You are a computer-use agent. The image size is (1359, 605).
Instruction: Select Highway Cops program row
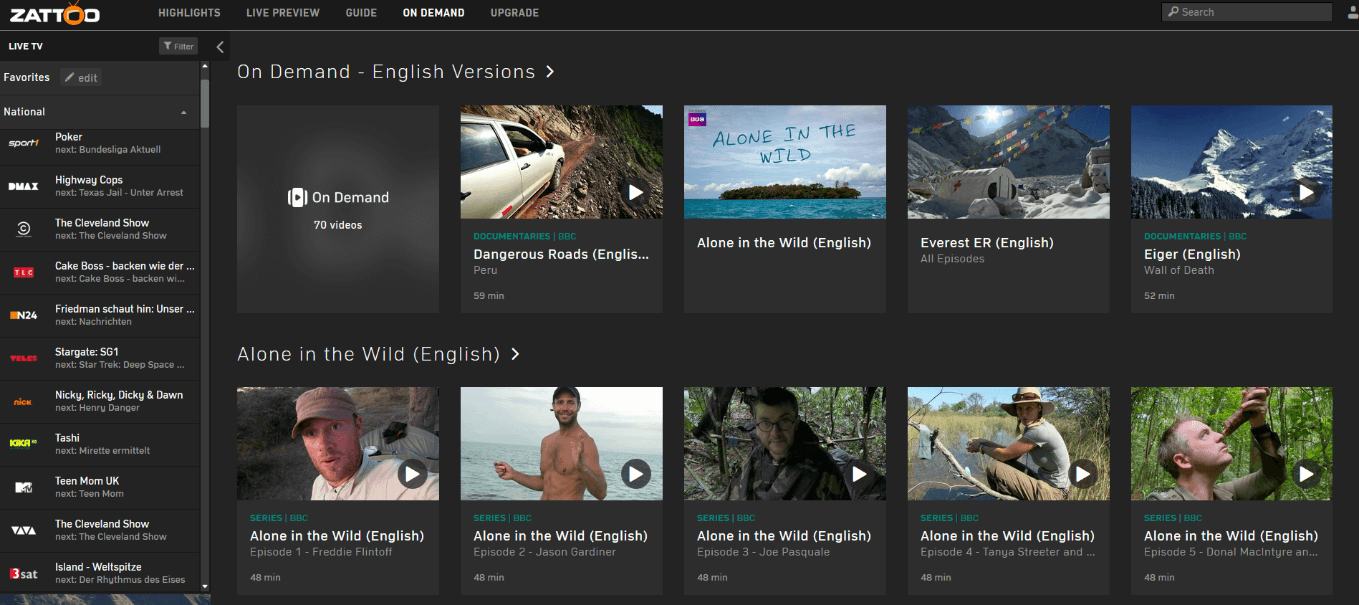tap(100, 186)
